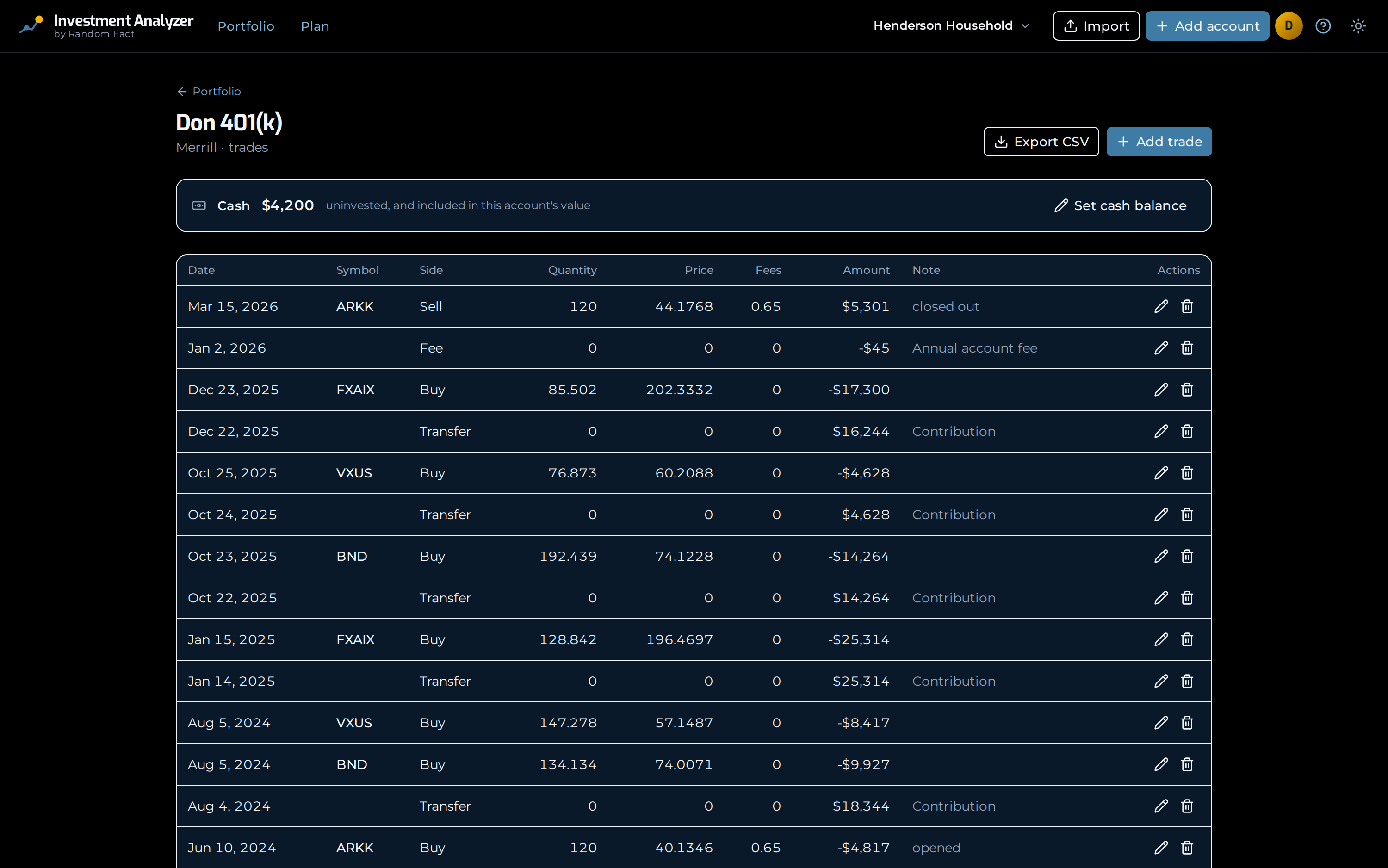Delete the Aug 4, 2024 transfer
Image resolution: width=1388 pixels, height=868 pixels.
1187,806
